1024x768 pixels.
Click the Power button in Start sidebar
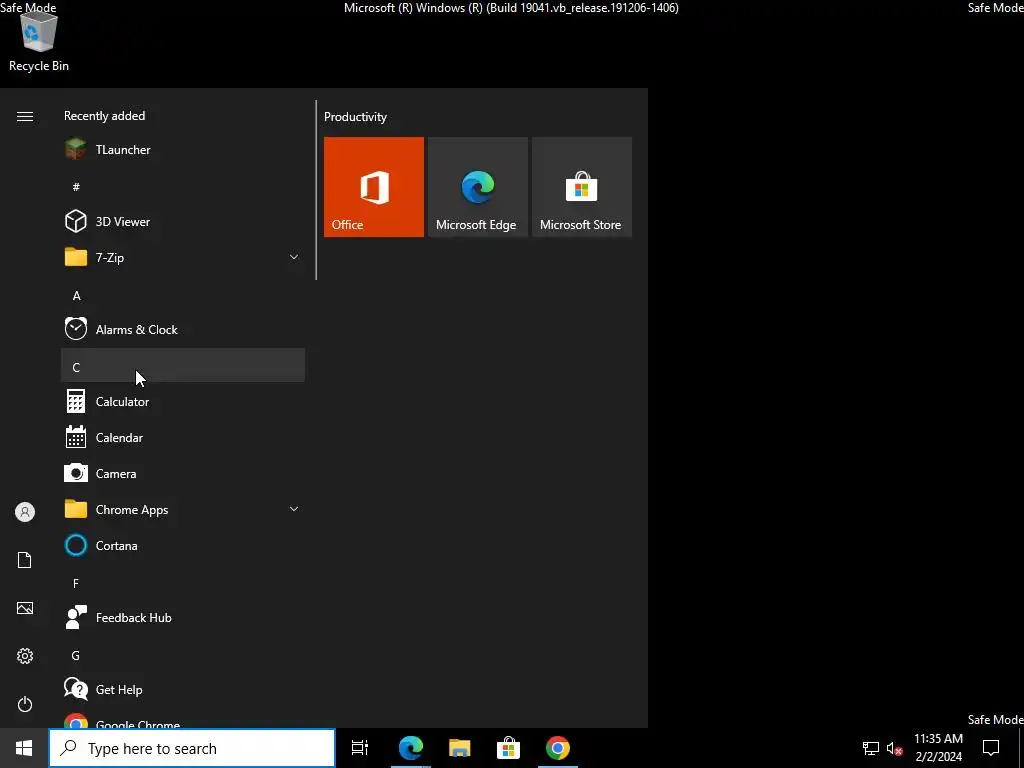point(25,704)
